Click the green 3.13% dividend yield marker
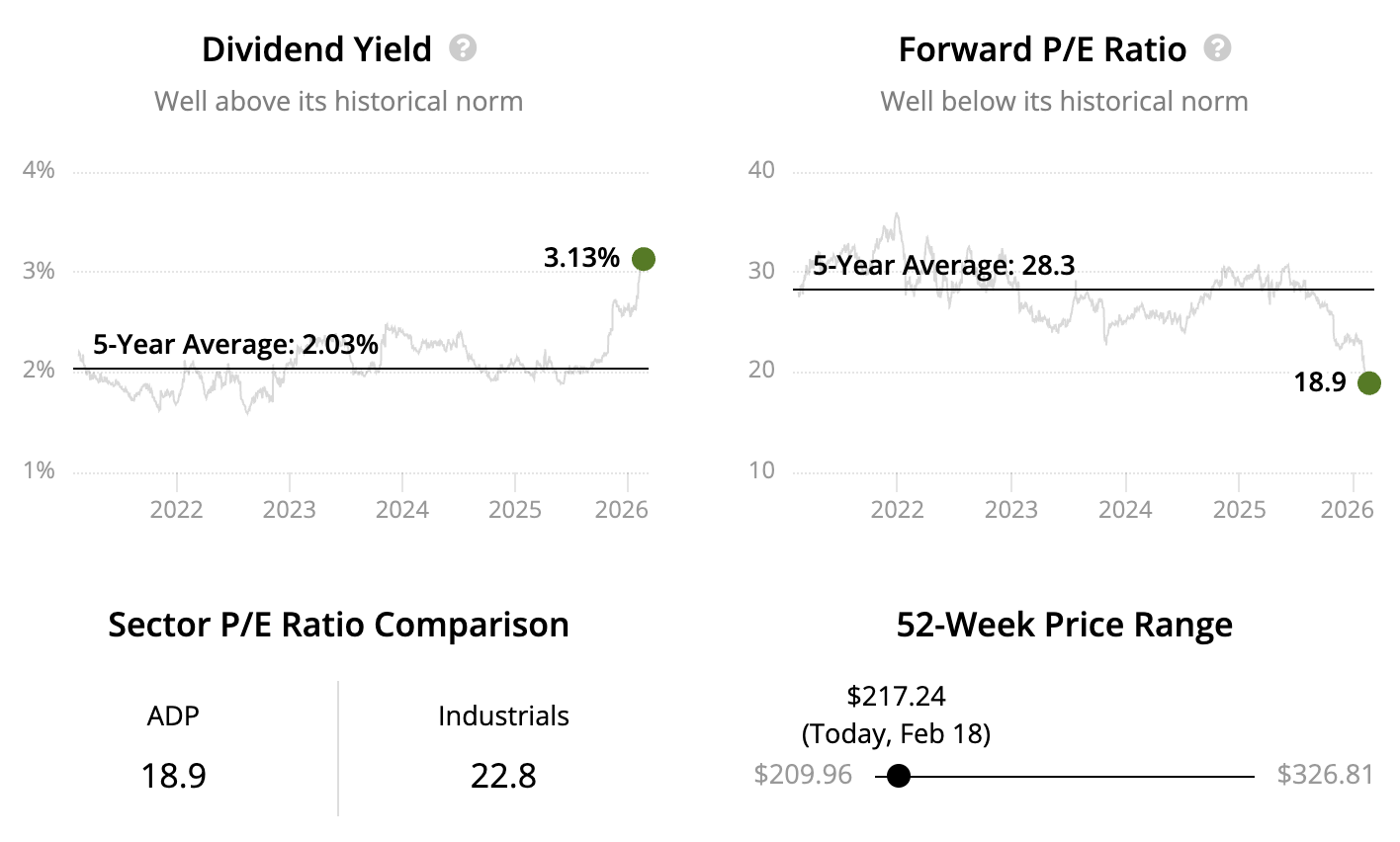This screenshot has height=842, width=1400. (643, 259)
